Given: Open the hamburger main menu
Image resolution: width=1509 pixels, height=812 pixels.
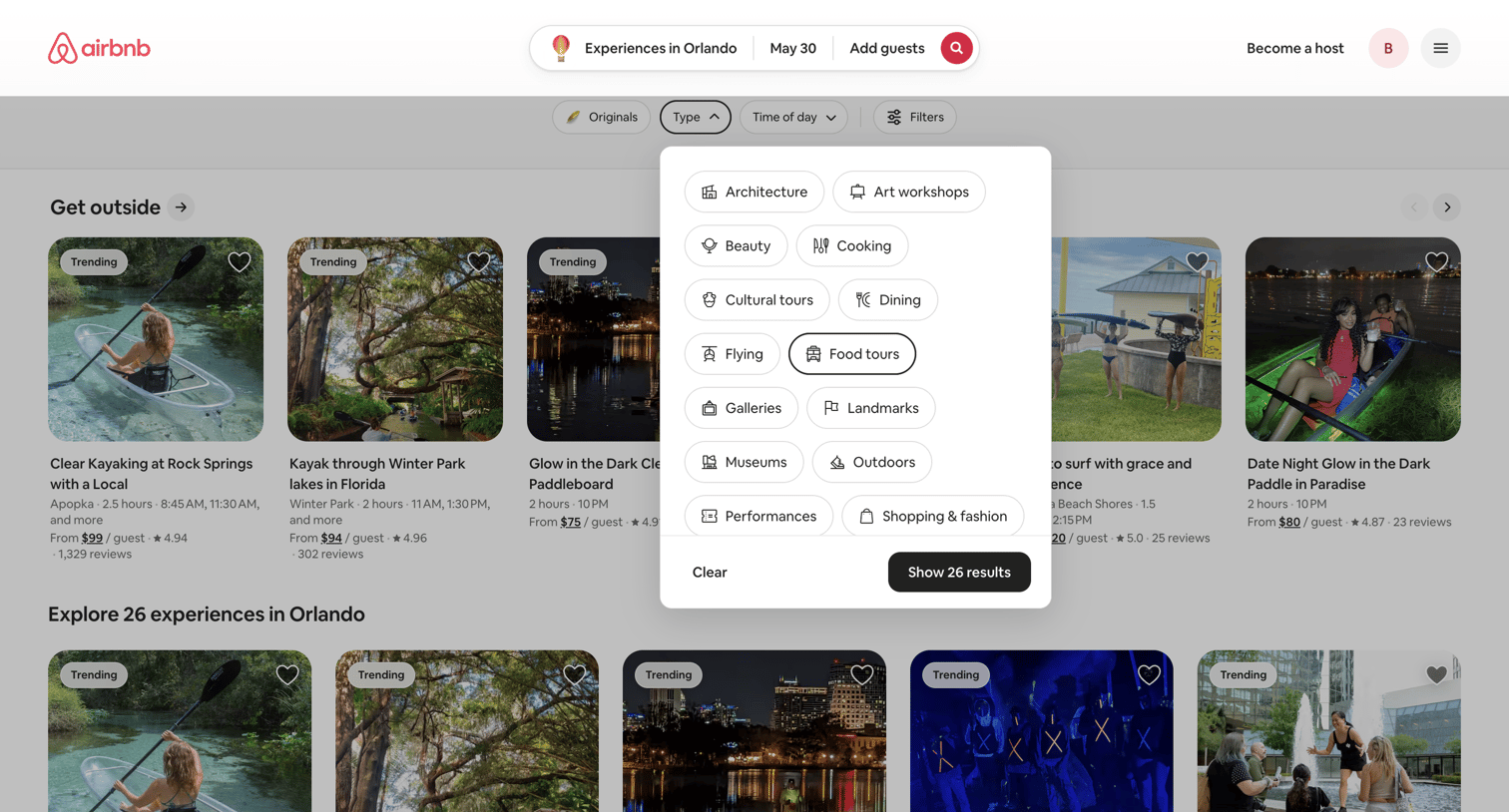Looking at the screenshot, I should coord(1440,48).
